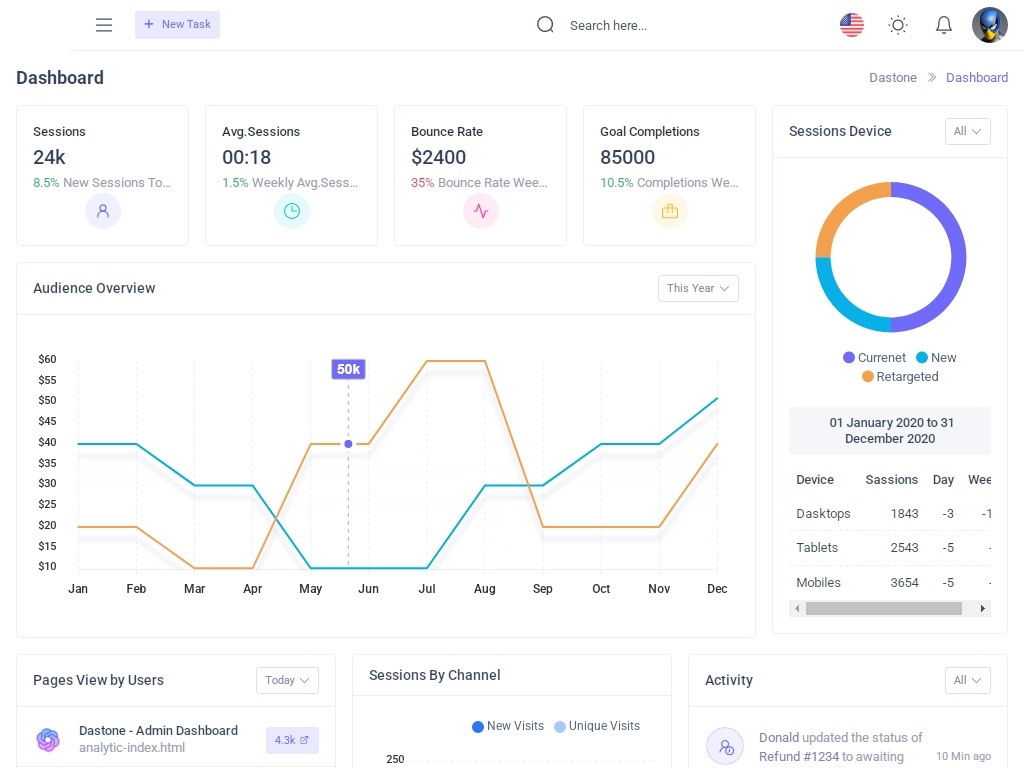Click the device table scroll right arrow
1024x768 pixels.
(x=983, y=609)
